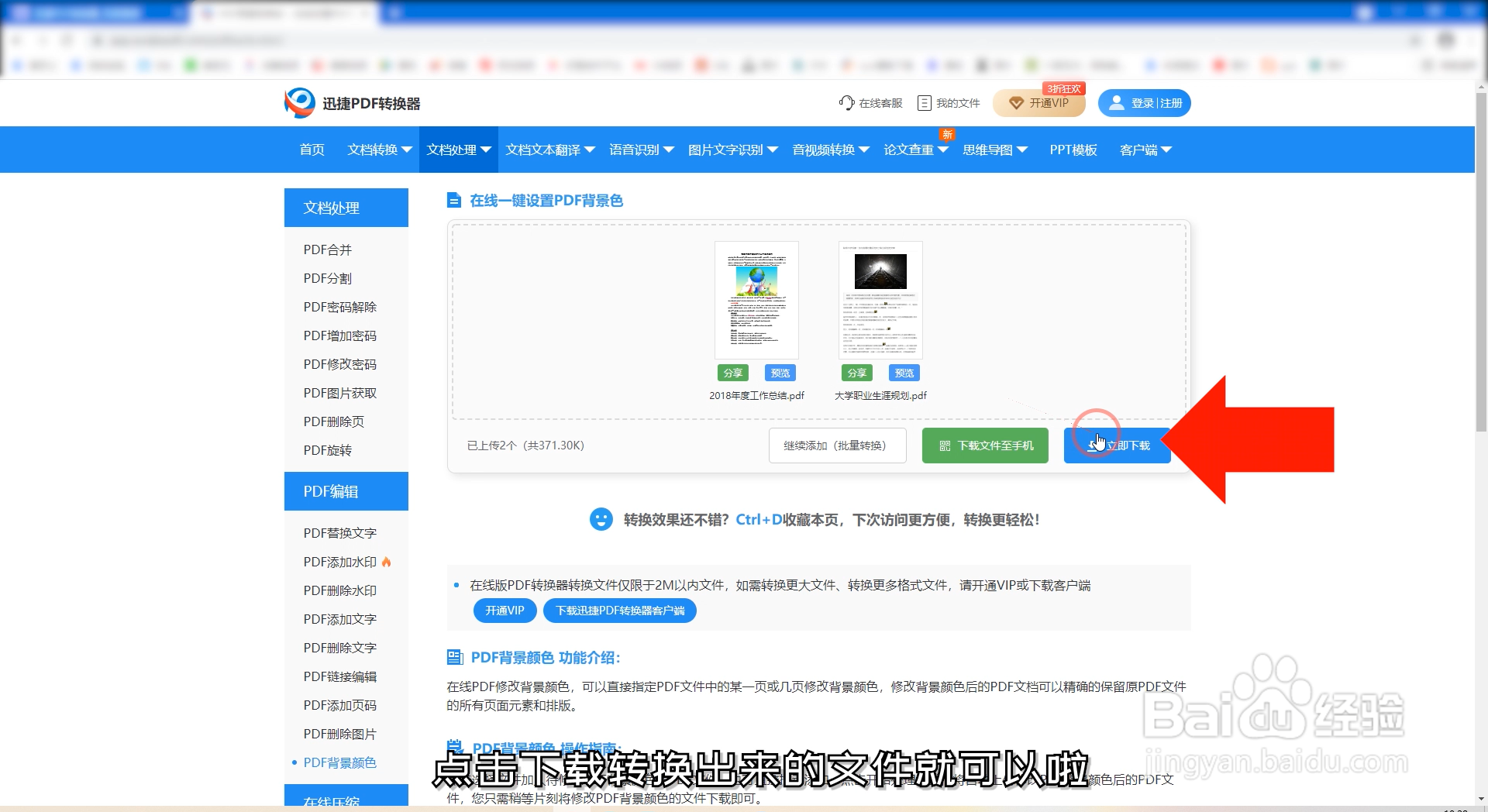Viewport: 1488px width, 812px height.
Task: Click the file name 2018年度工作总结.pdf
Action: [756, 395]
